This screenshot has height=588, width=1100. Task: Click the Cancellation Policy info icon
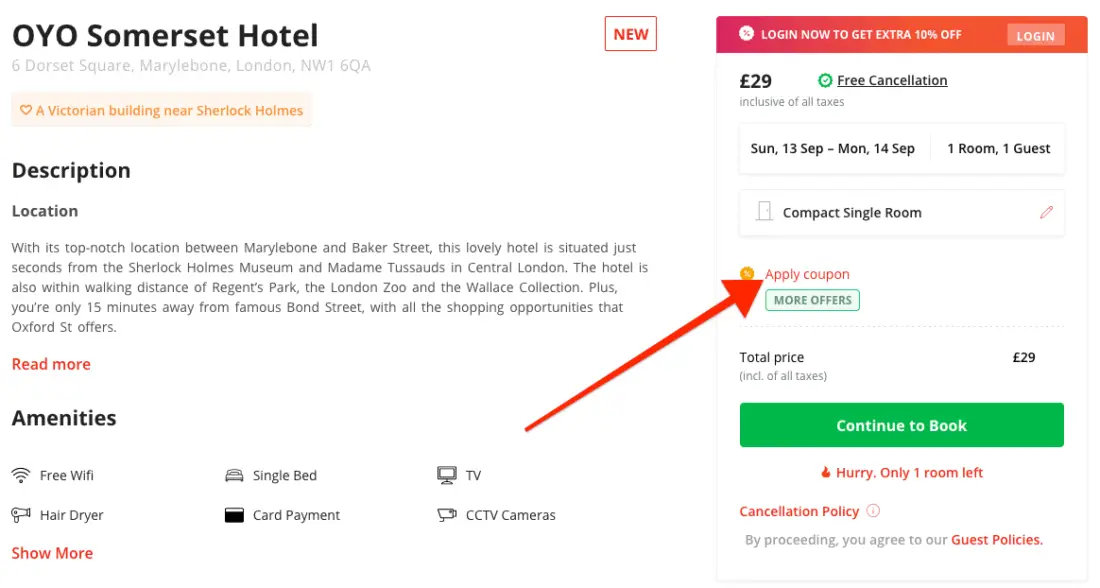[873, 511]
